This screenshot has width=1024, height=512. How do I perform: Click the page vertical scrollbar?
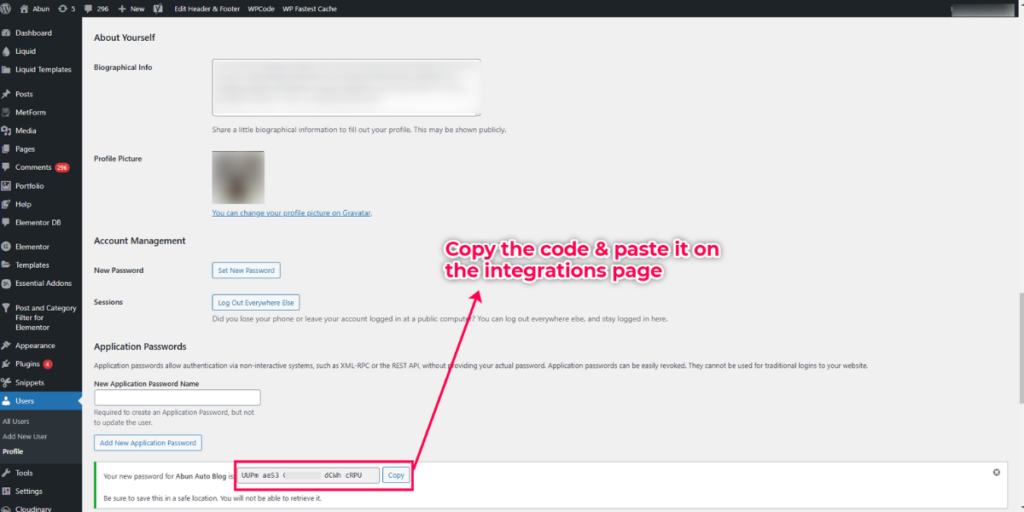tap(1021, 346)
